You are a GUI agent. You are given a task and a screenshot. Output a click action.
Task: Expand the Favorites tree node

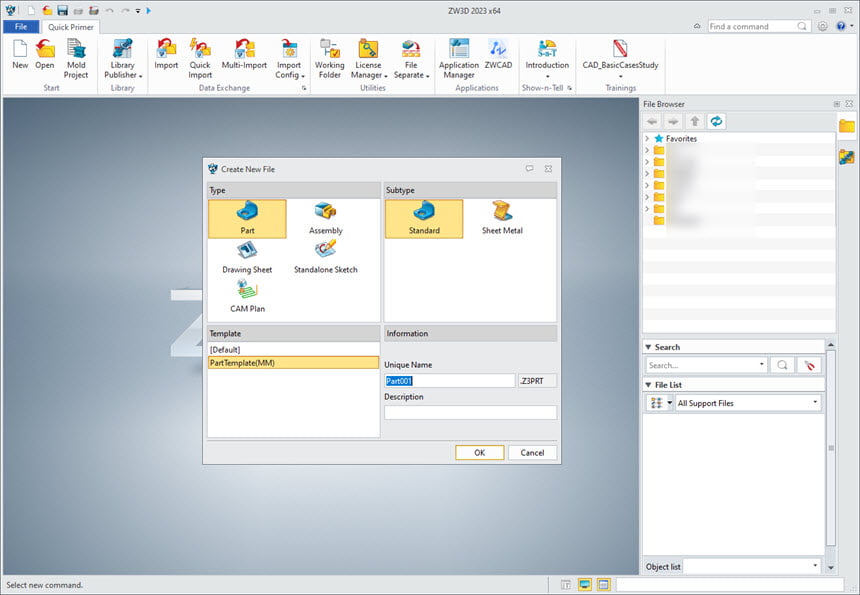coord(647,138)
